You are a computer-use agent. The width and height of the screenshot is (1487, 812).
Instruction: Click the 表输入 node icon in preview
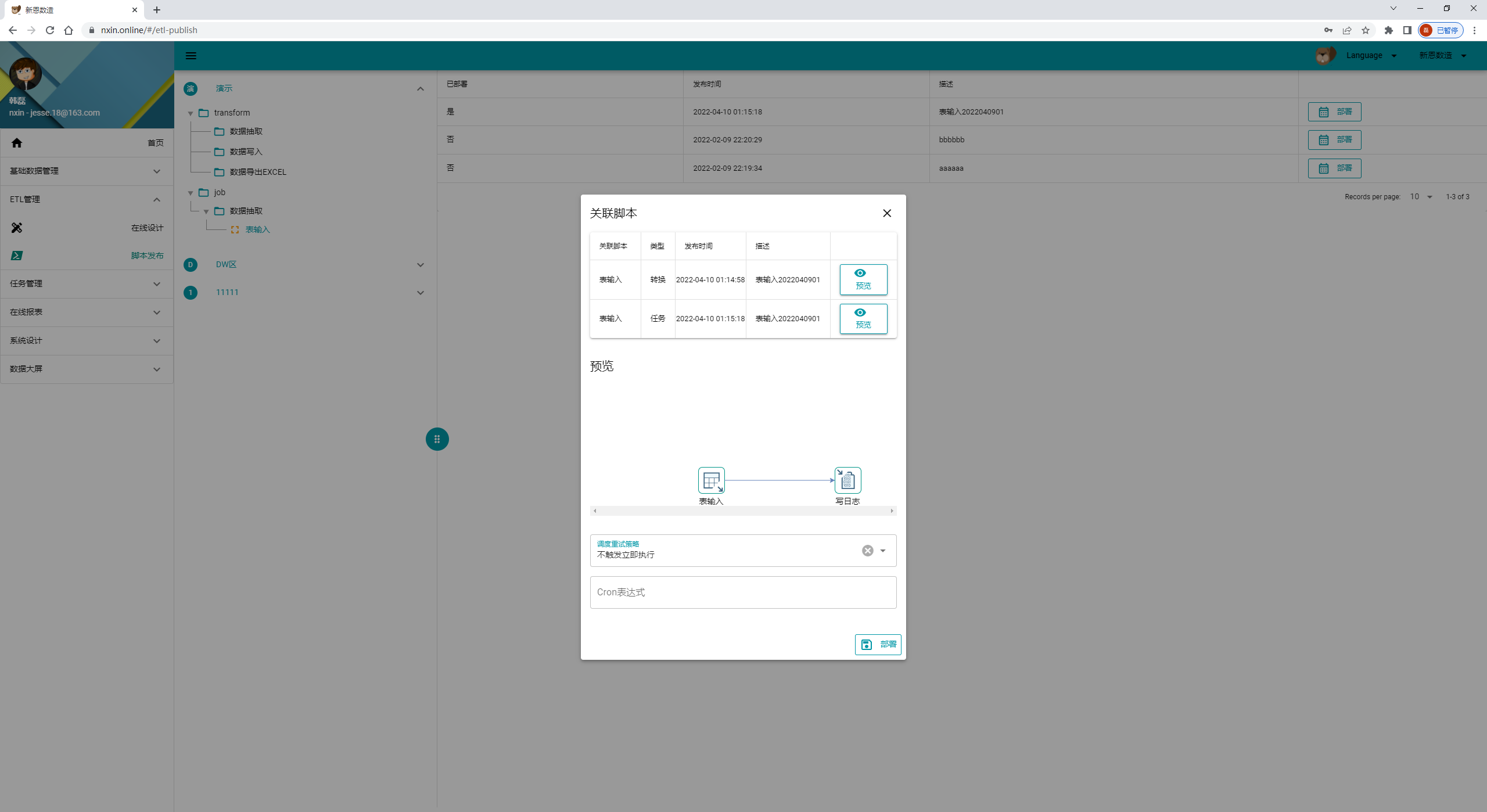click(711, 480)
